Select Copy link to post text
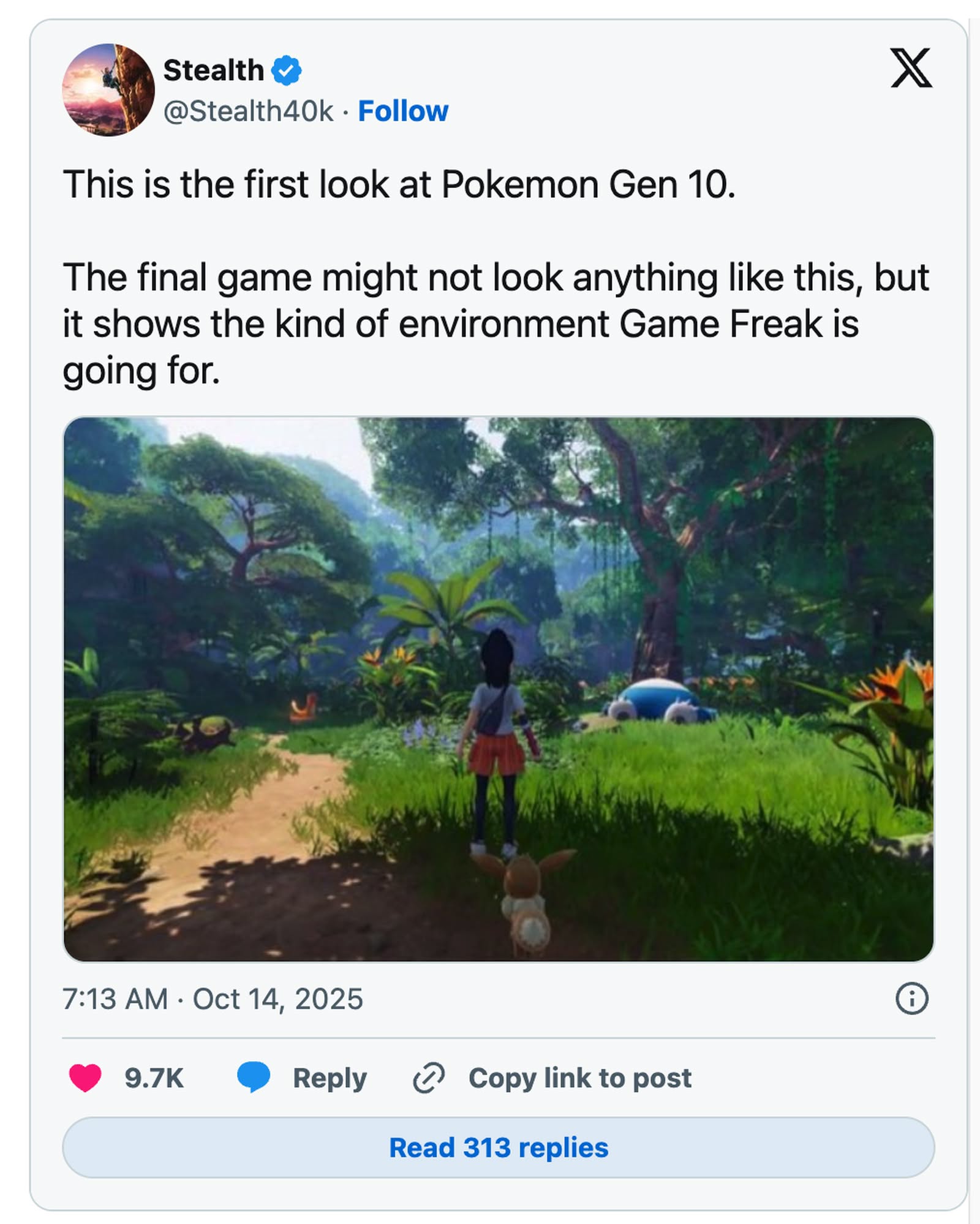The width and height of the screenshot is (980, 1224). (579, 1078)
